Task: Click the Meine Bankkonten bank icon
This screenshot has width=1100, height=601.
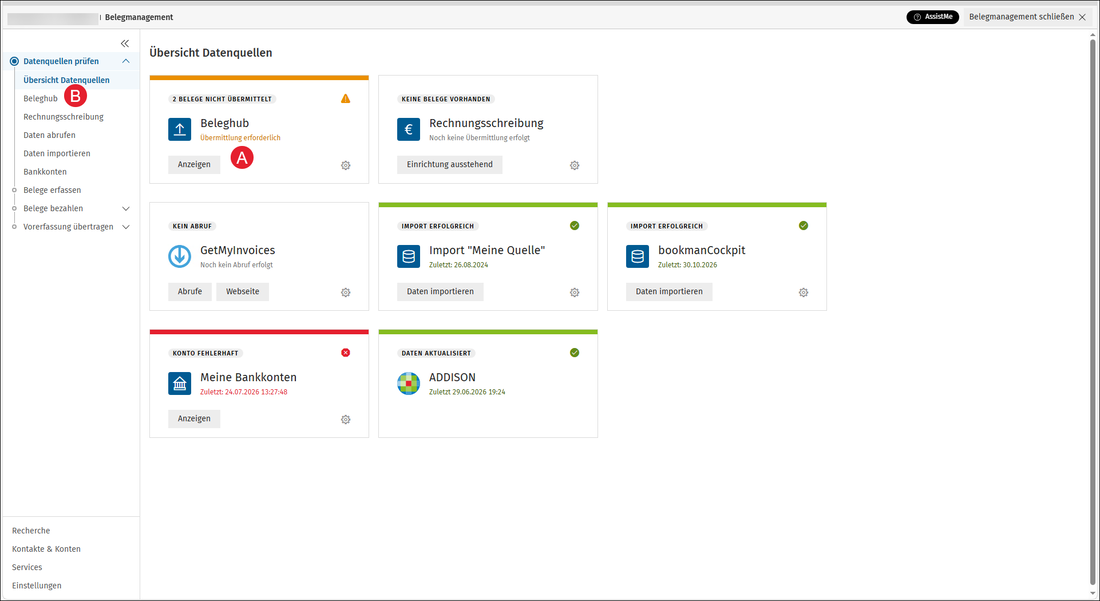Action: coord(180,383)
